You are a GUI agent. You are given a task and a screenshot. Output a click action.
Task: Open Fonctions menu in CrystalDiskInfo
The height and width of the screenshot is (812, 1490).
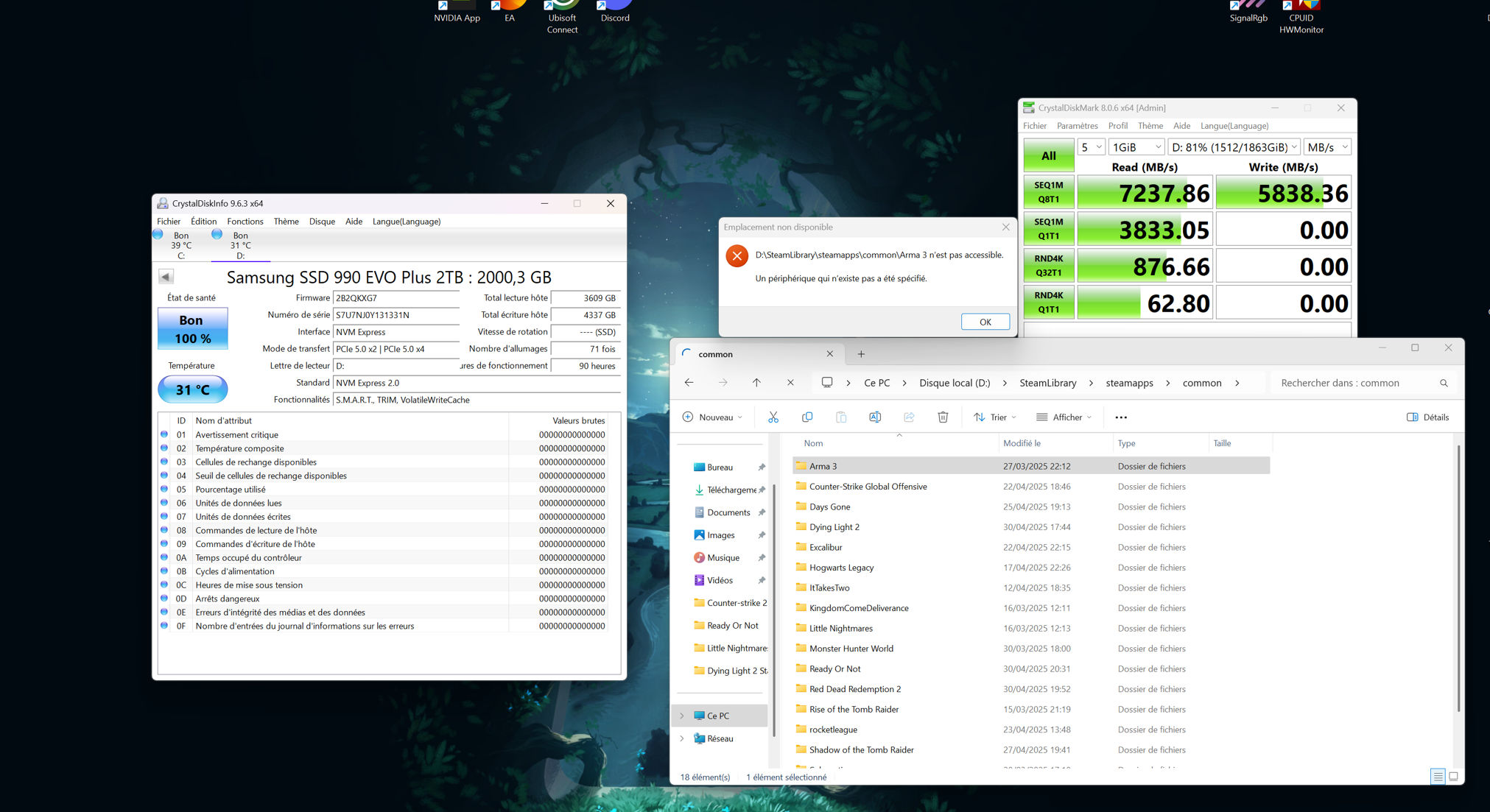[x=245, y=222]
